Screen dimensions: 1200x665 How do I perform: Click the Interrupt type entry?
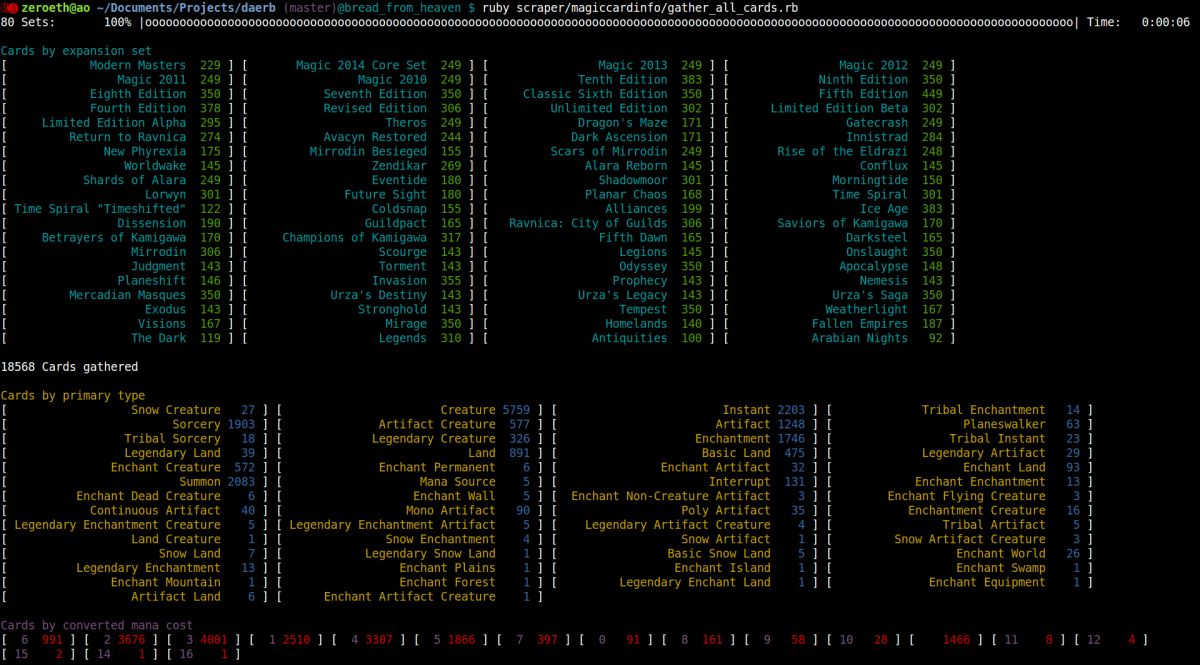point(758,482)
